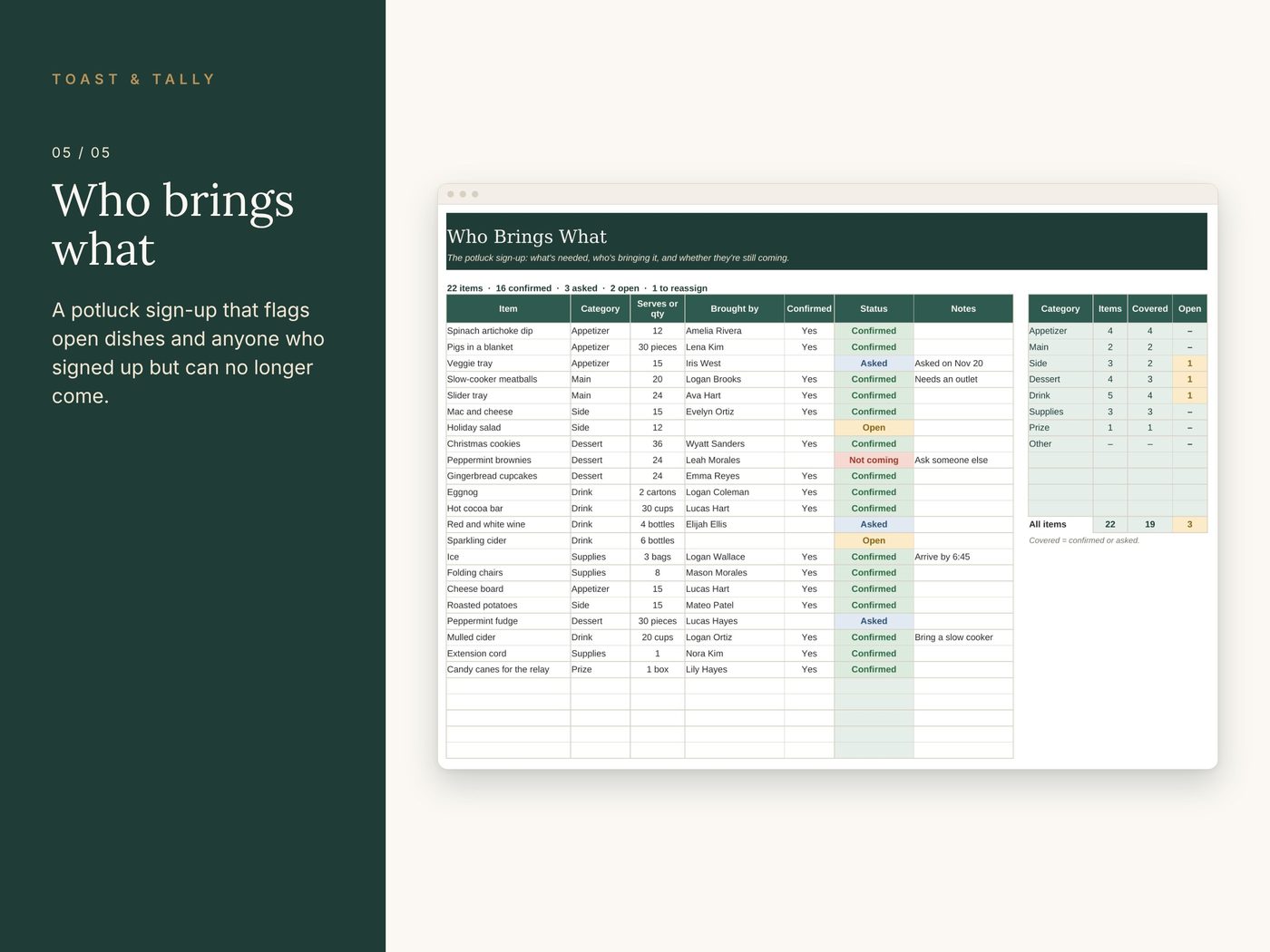
Task: Select the "Elijah Ellis" cell
Action: pos(735,524)
